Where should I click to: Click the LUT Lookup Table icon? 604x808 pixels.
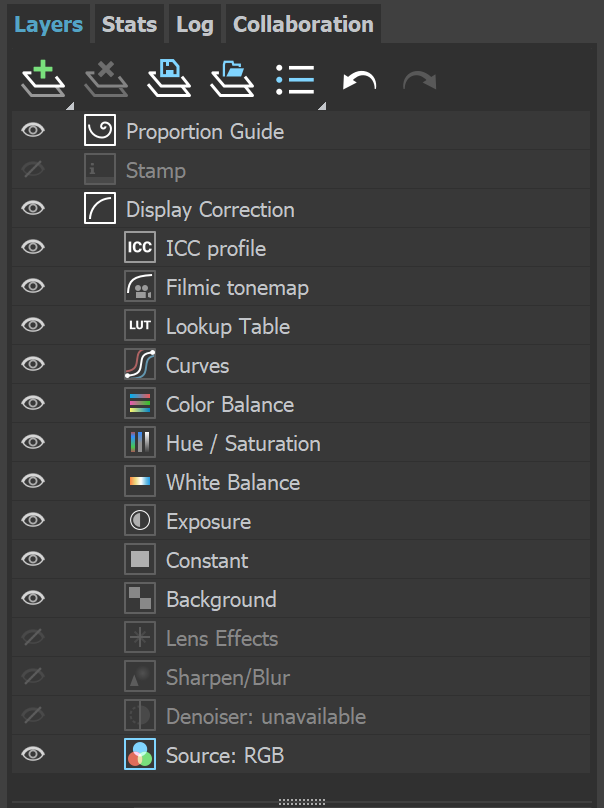click(140, 325)
